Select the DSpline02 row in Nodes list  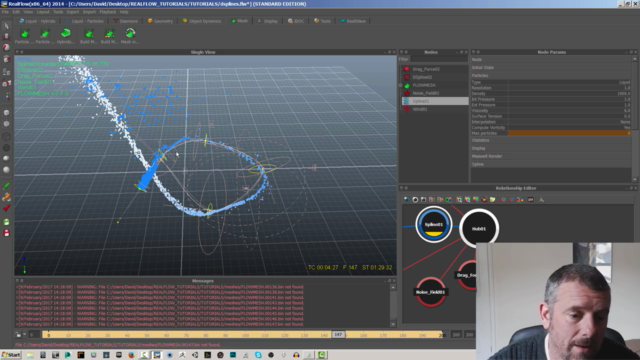[434, 77]
